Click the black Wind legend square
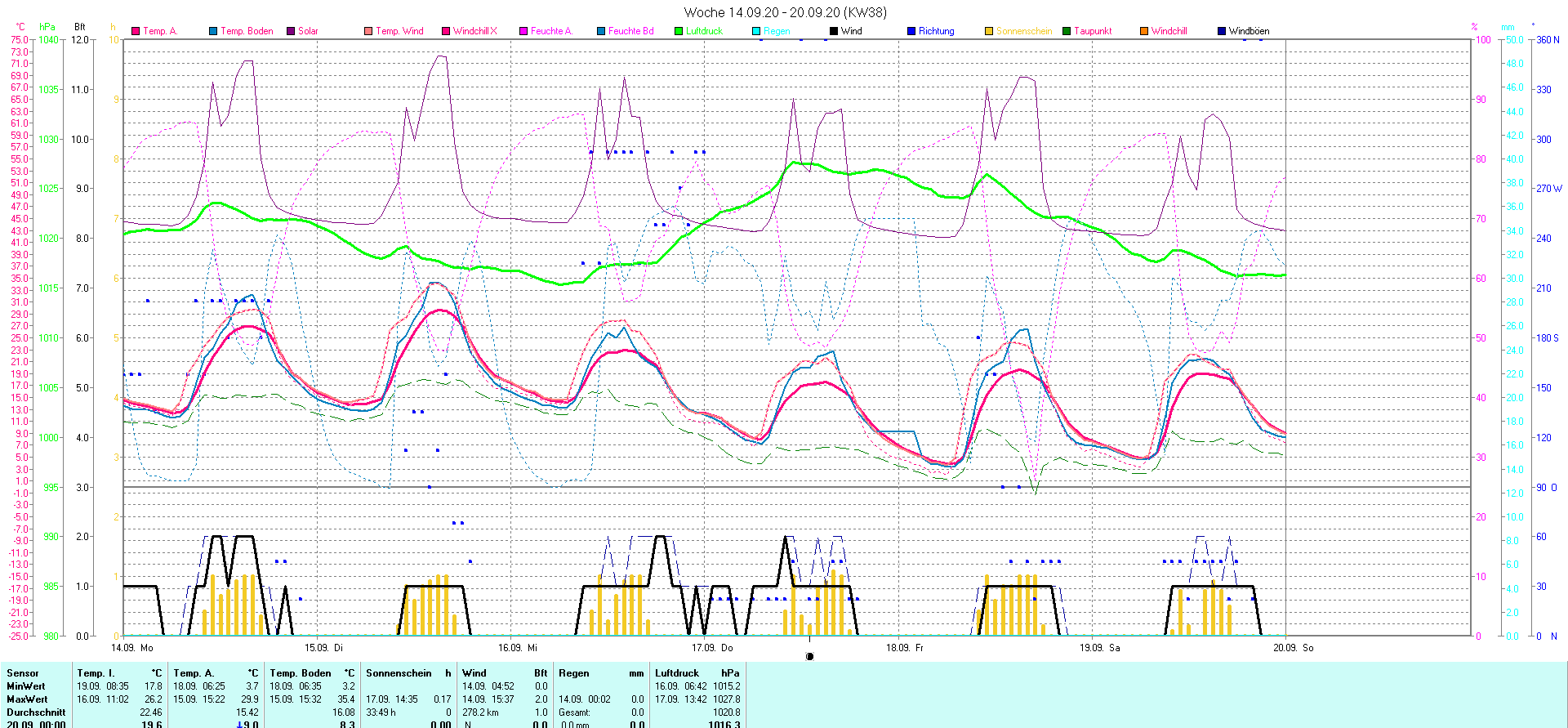Screen dimensions: 1568x728 point(834,31)
